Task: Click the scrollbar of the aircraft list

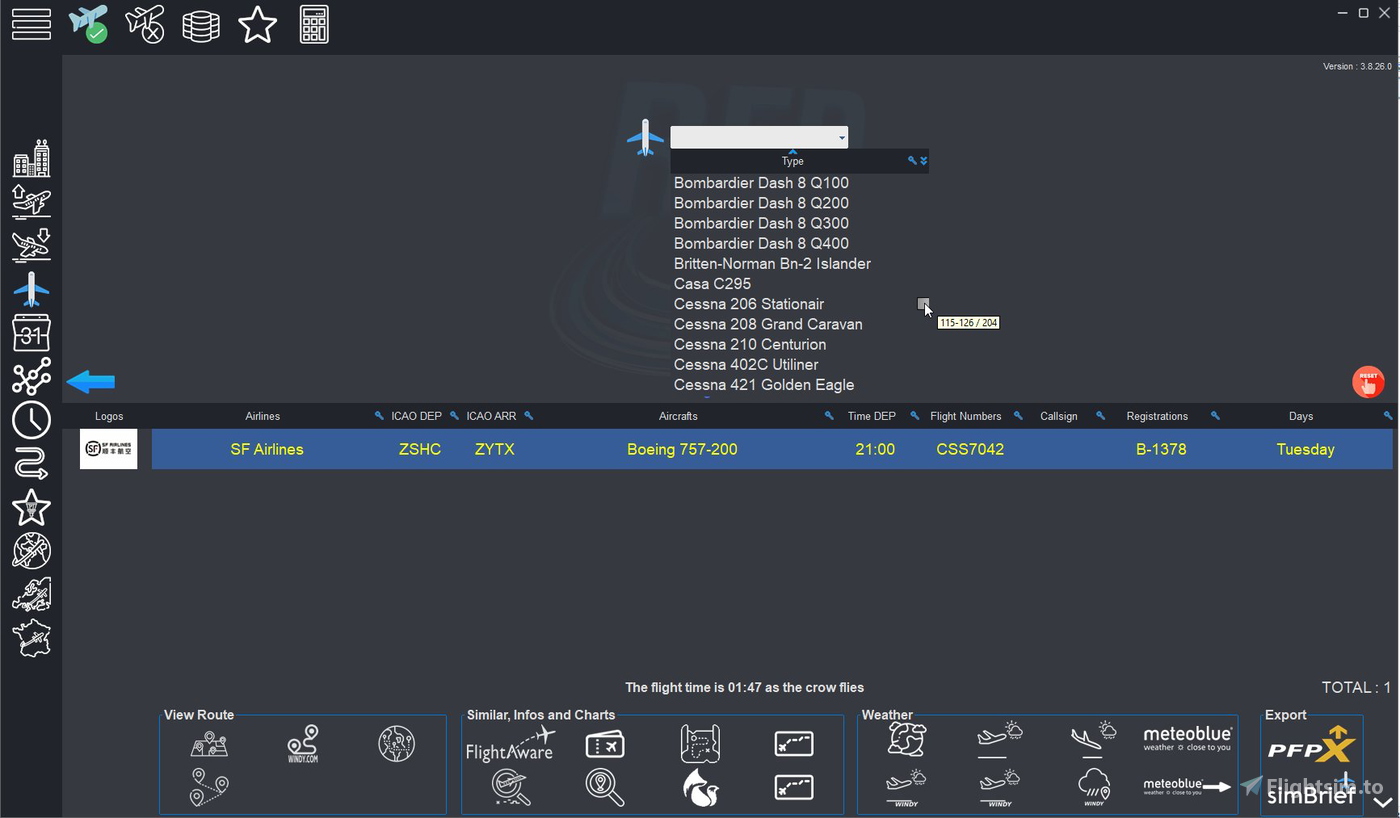Action: (x=922, y=304)
